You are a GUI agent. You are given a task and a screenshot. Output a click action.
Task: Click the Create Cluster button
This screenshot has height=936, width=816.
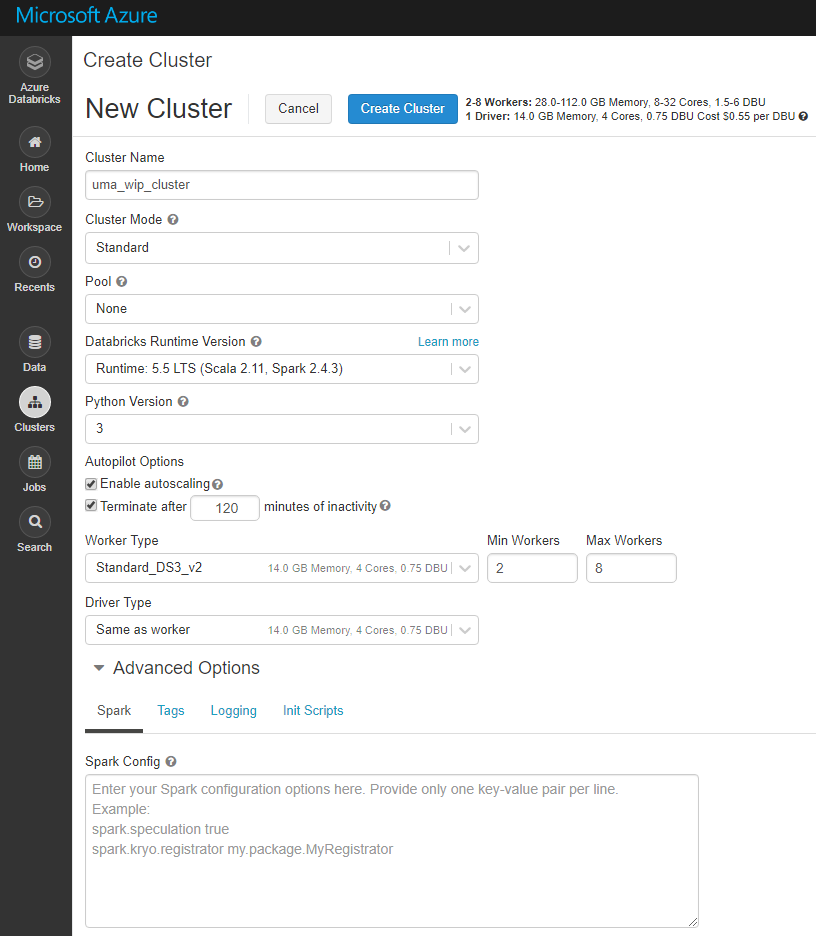pyautogui.click(x=403, y=109)
